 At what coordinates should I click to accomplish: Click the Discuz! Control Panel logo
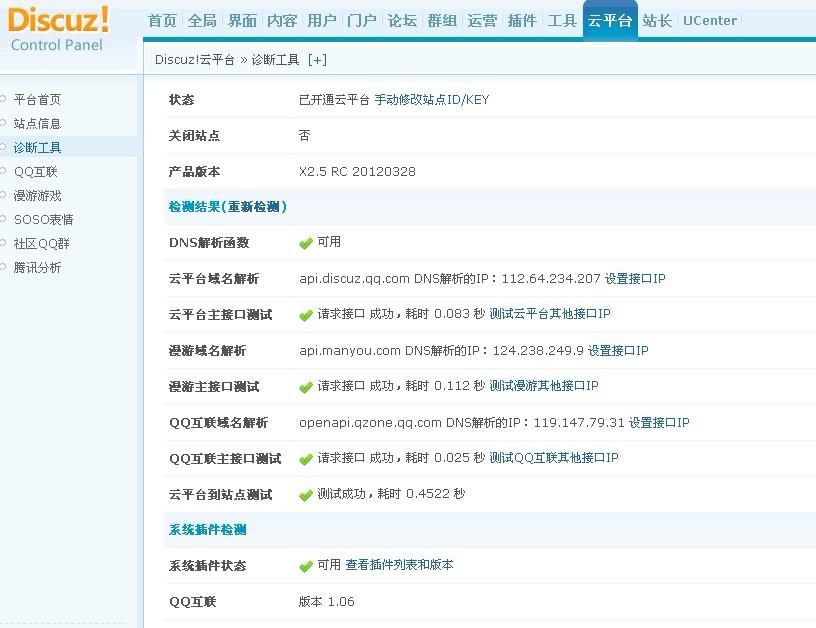(x=58, y=29)
